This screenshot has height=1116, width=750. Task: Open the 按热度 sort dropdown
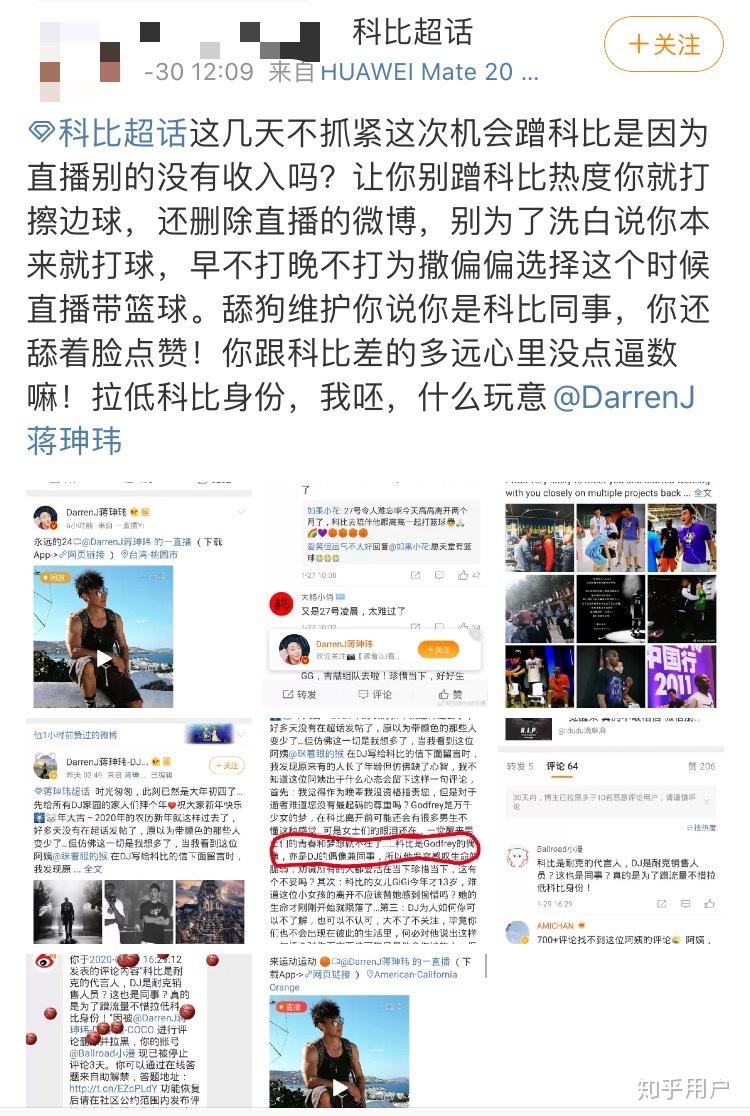[x=702, y=827]
